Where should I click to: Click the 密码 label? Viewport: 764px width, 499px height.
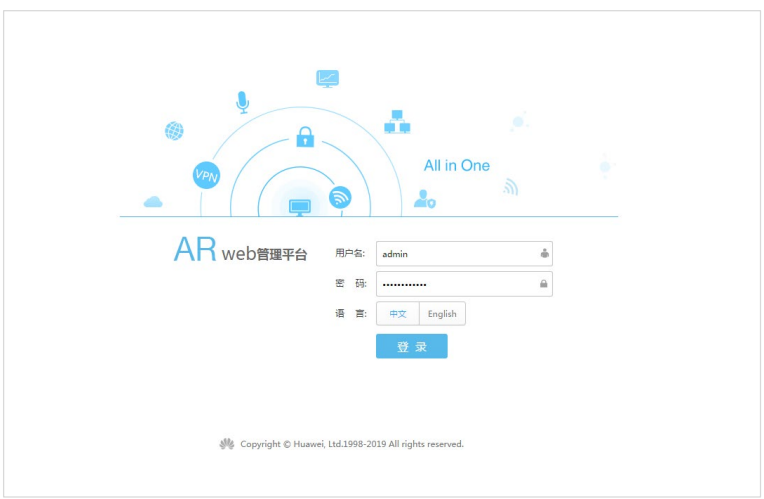[x=351, y=284]
